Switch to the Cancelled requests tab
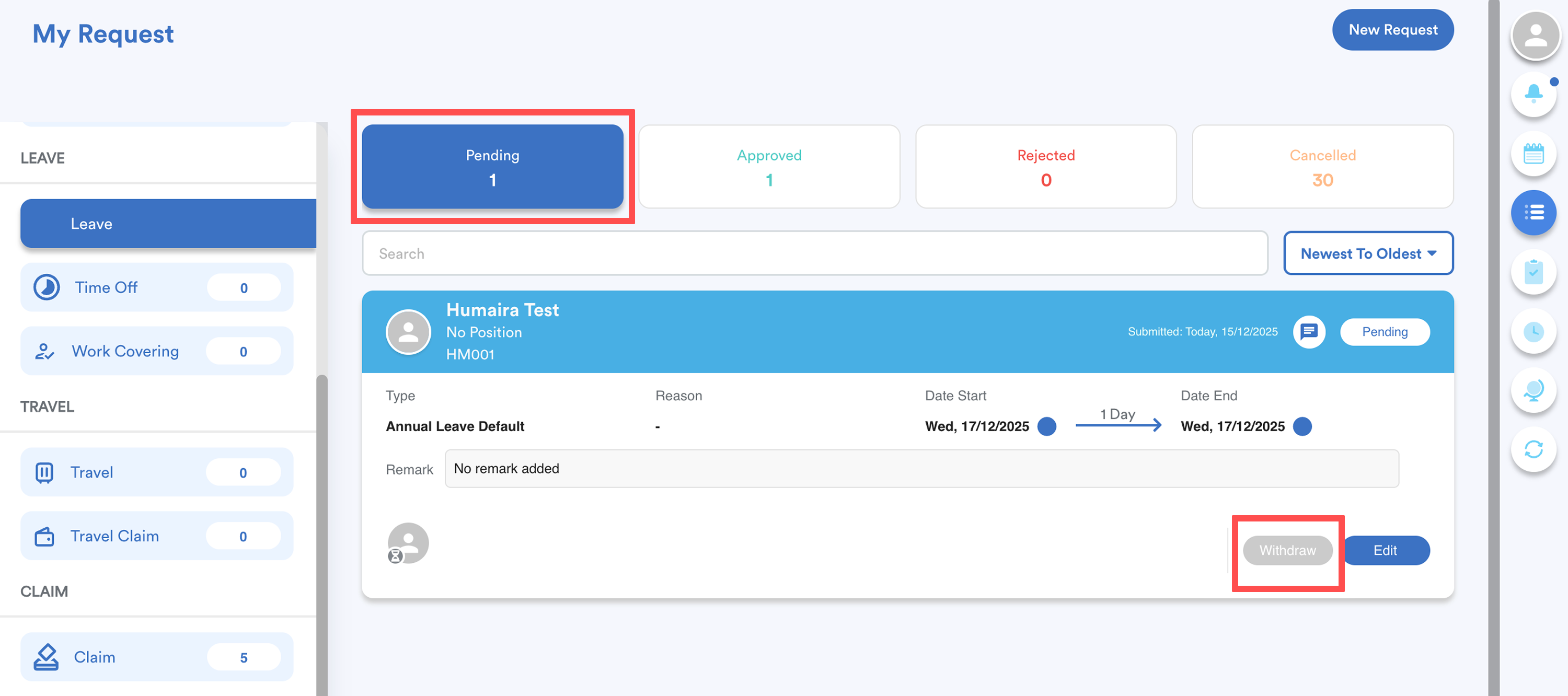1568x696 pixels. click(x=1322, y=167)
